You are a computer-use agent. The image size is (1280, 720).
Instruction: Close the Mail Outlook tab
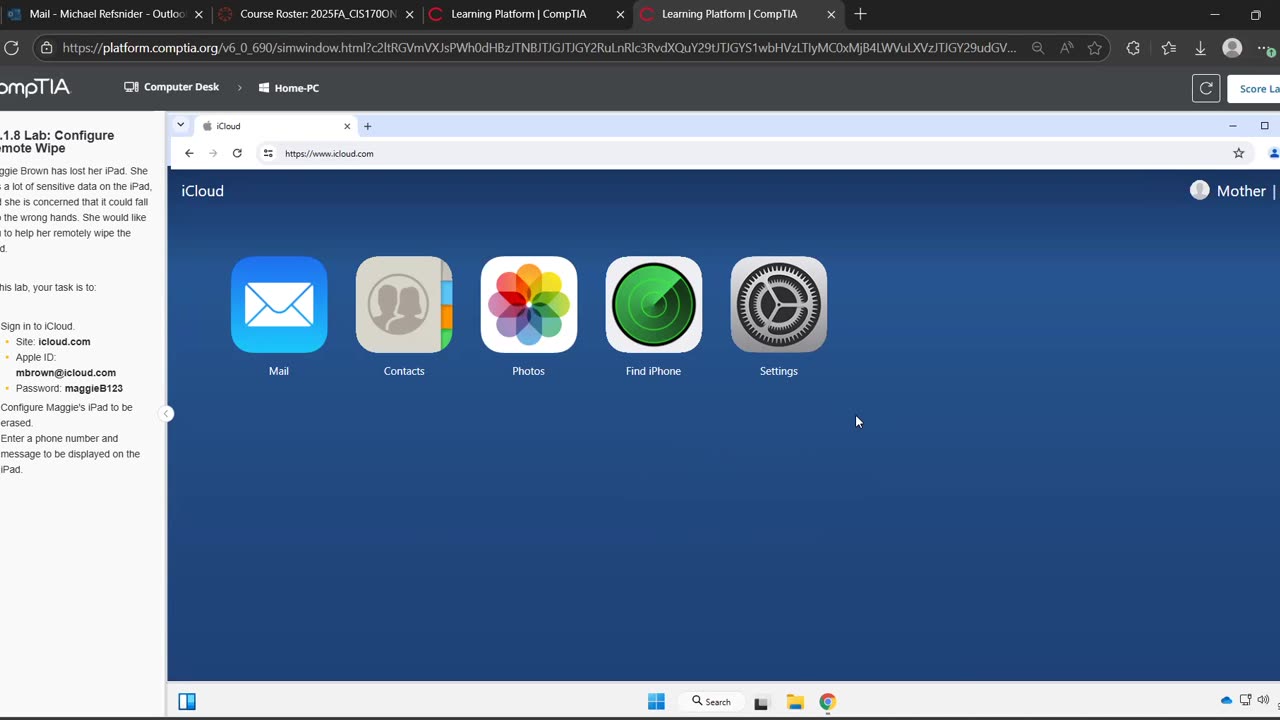coord(198,15)
